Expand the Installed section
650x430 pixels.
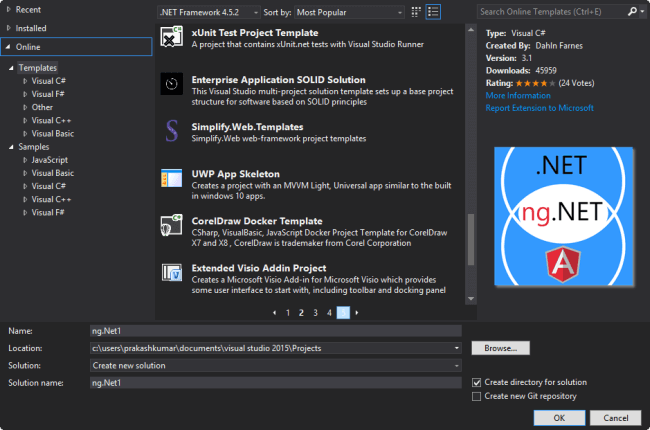pyautogui.click(x=9, y=28)
